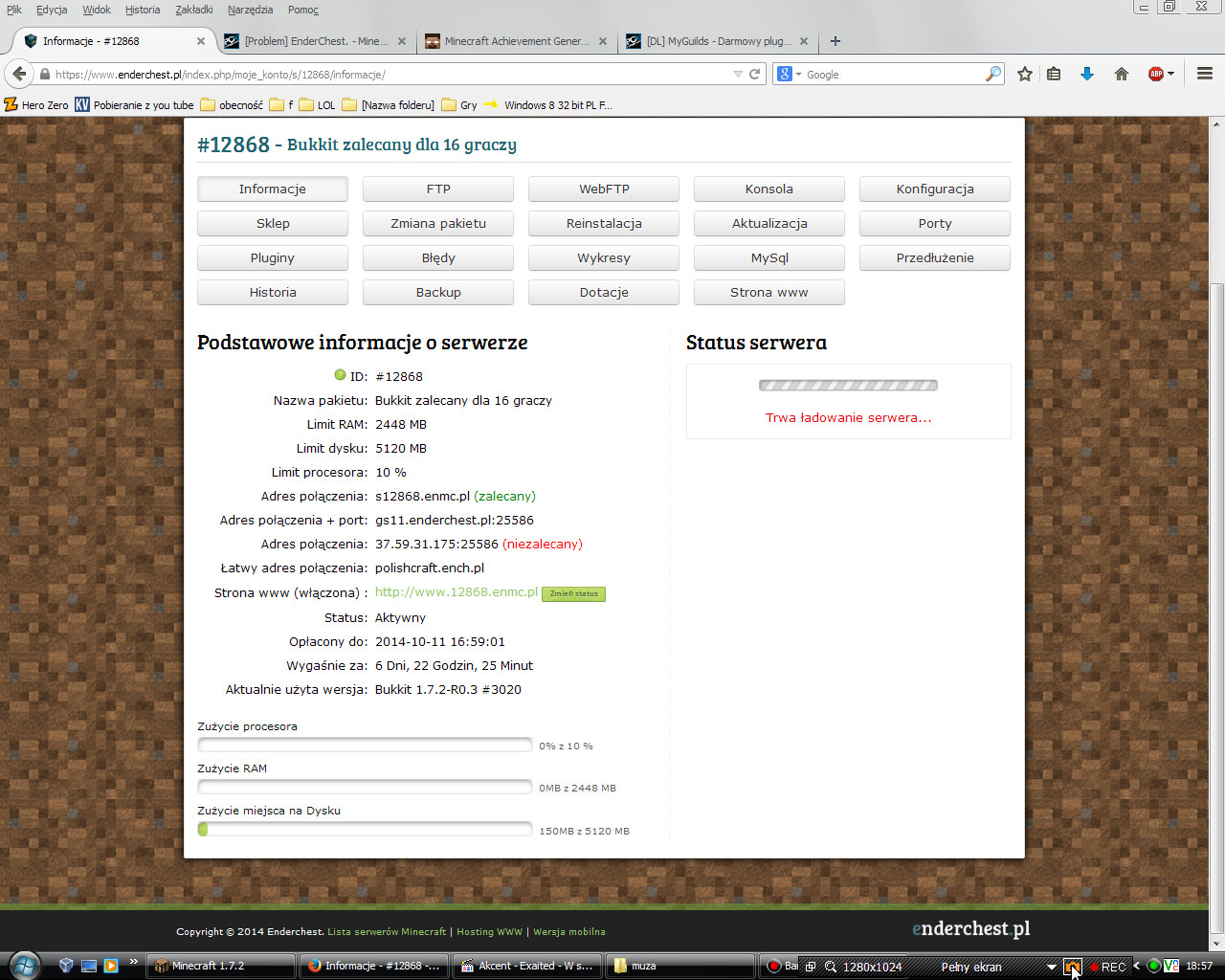Open the Edycja menu
The width and height of the screenshot is (1225, 980).
pyautogui.click(x=52, y=10)
